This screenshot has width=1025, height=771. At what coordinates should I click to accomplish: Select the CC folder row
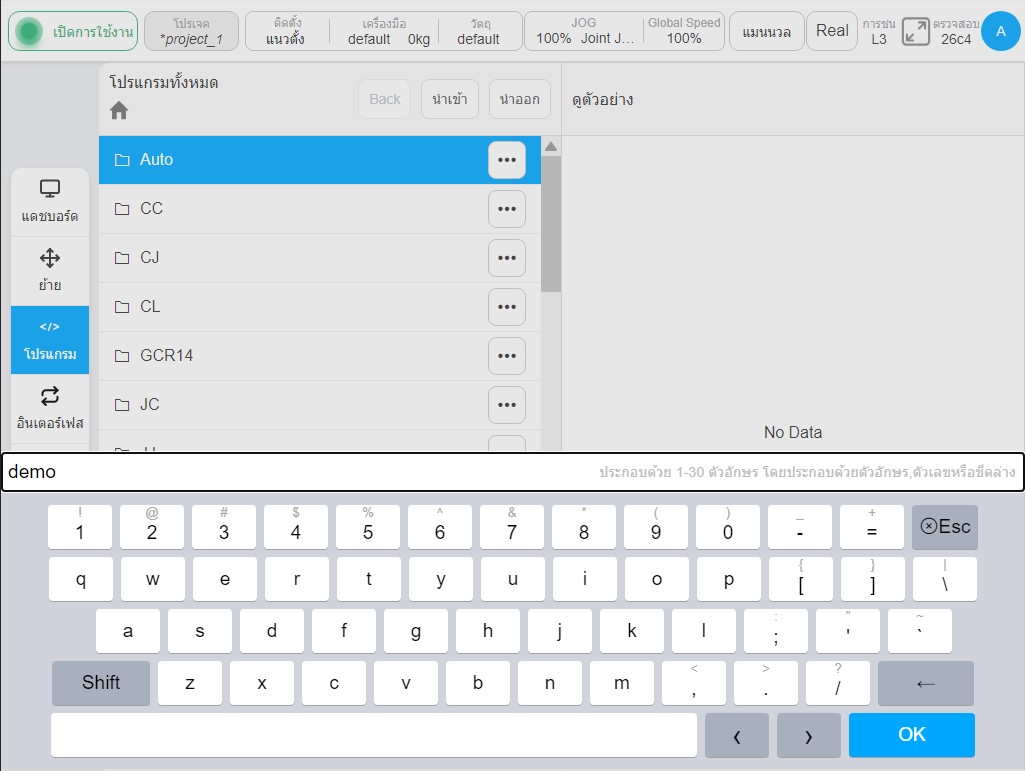click(320, 209)
